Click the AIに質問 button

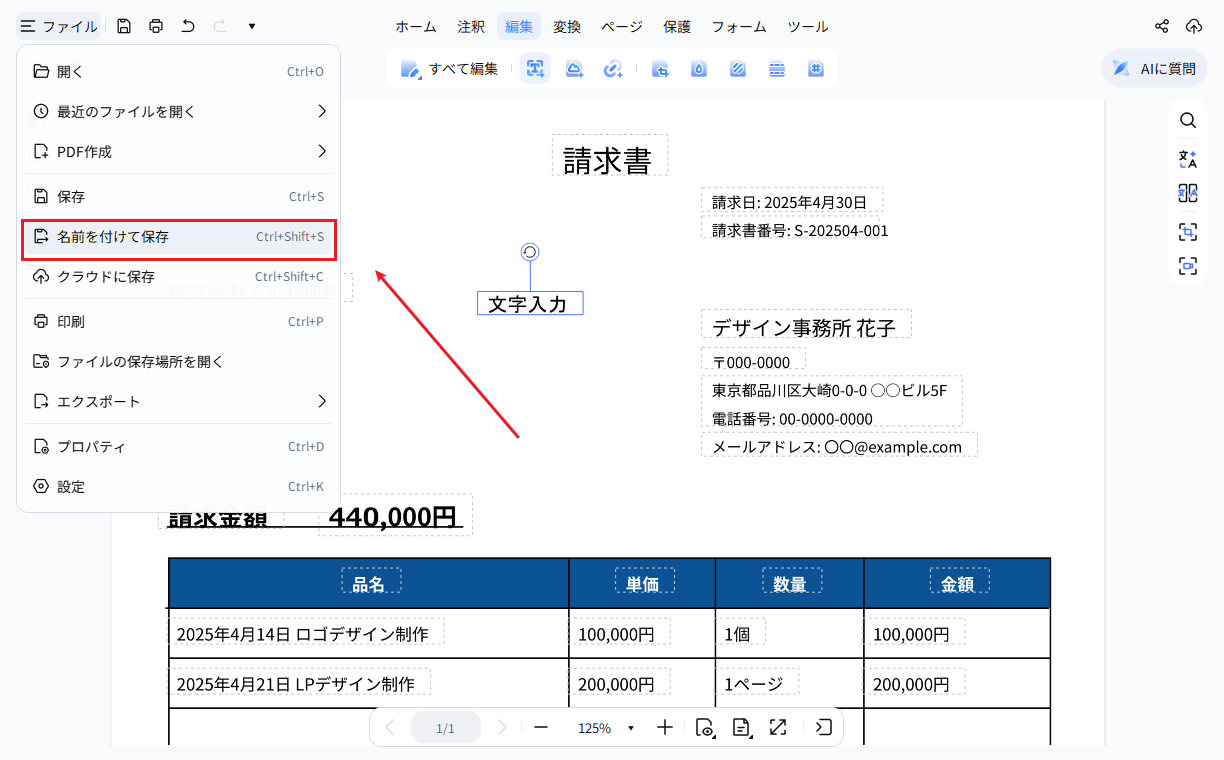[x=1154, y=69]
